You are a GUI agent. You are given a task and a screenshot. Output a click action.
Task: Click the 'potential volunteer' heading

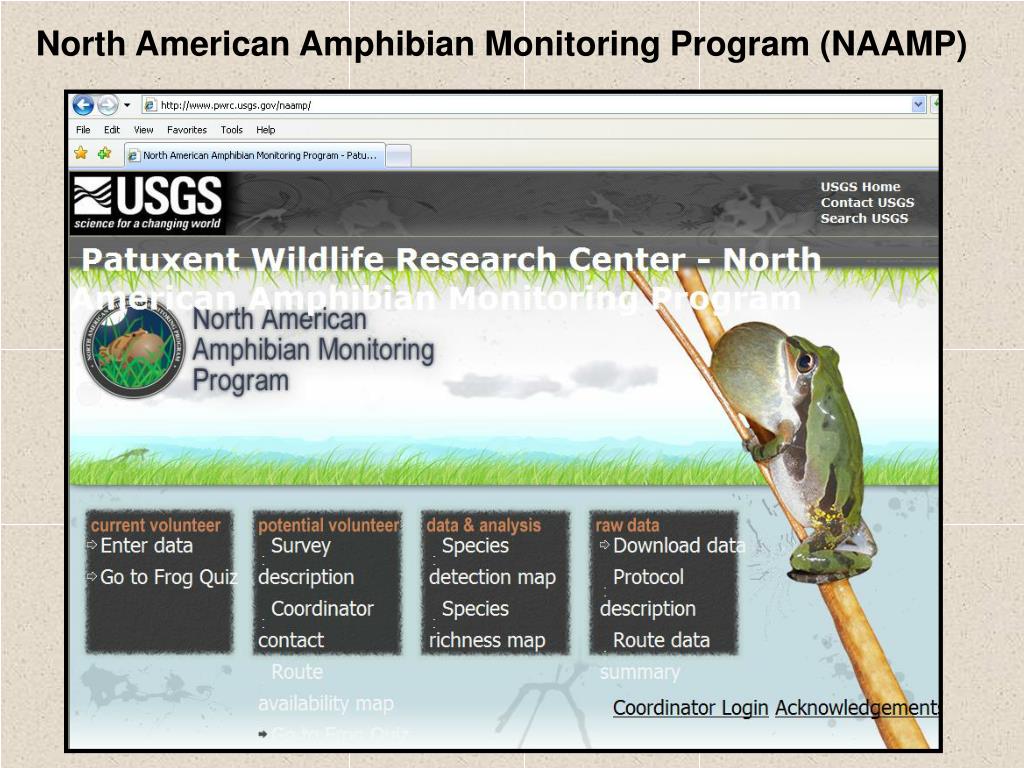click(x=328, y=525)
